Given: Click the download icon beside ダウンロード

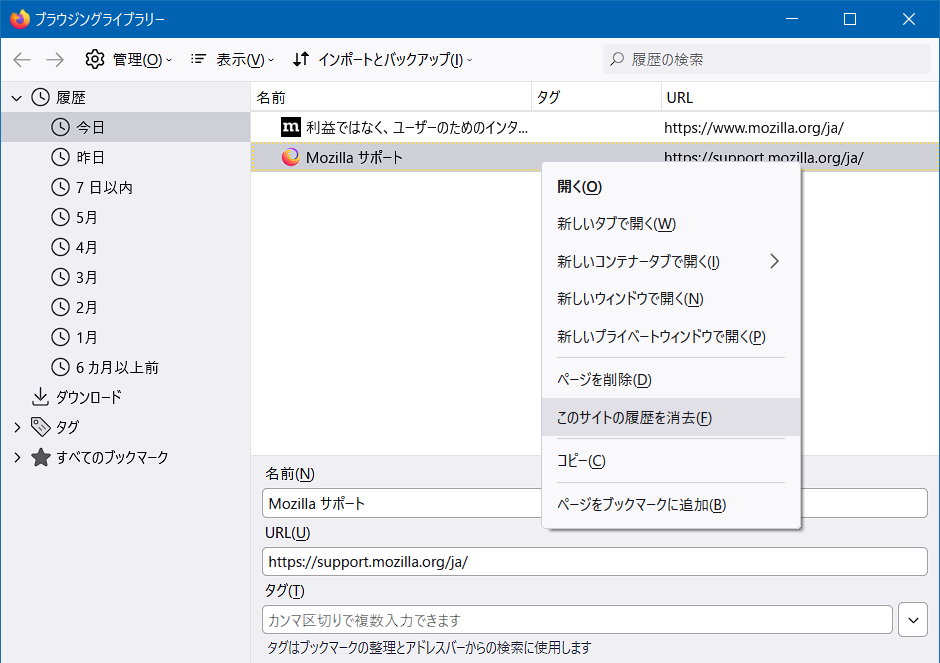Looking at the screenshot, I should [40, 397].
